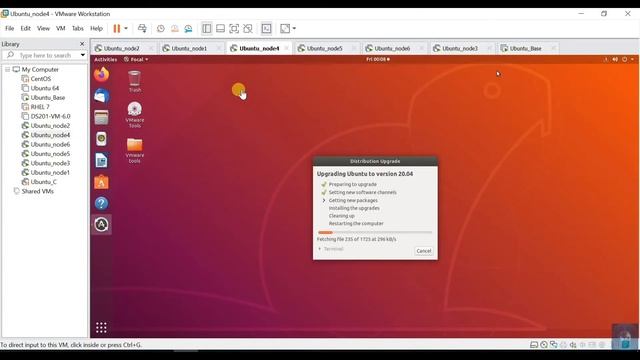Click the Send Ctrl+Alt+Del toolbar icon
640x360 pixels.
click(x=142, y=29)
